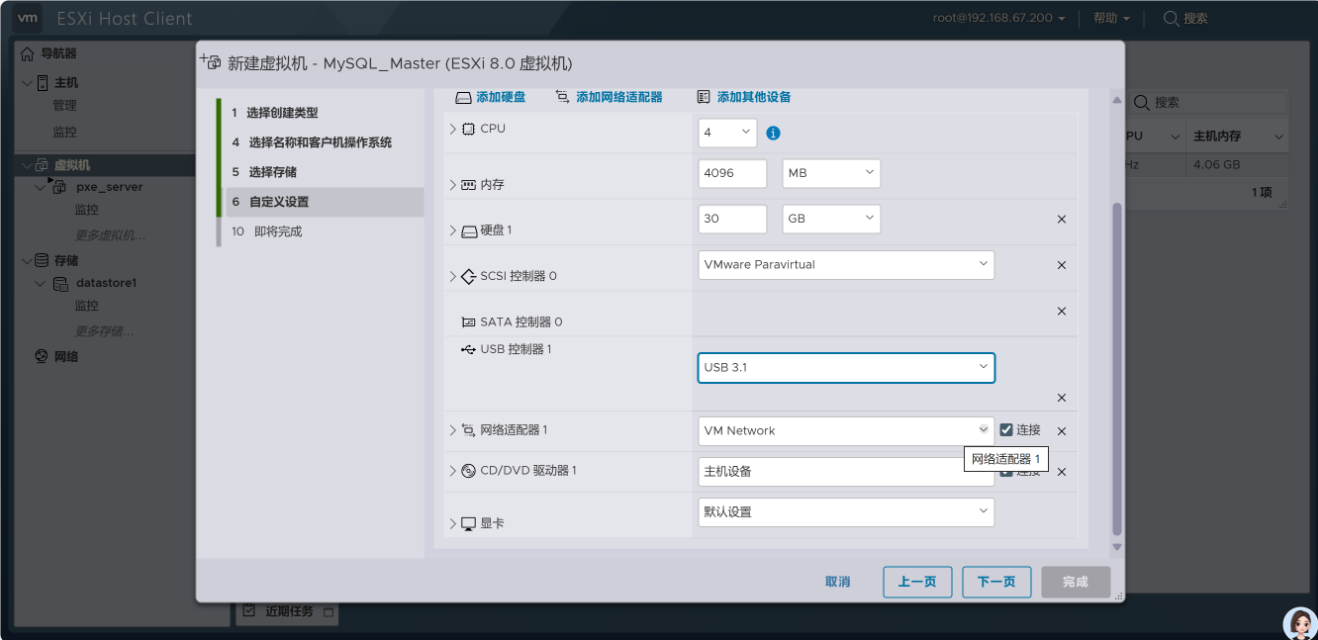Image resolution: width=1318 pixels, height=640 pixels.
Task: Click the 主机内存 column header
Action: (x=1237, y=136)
